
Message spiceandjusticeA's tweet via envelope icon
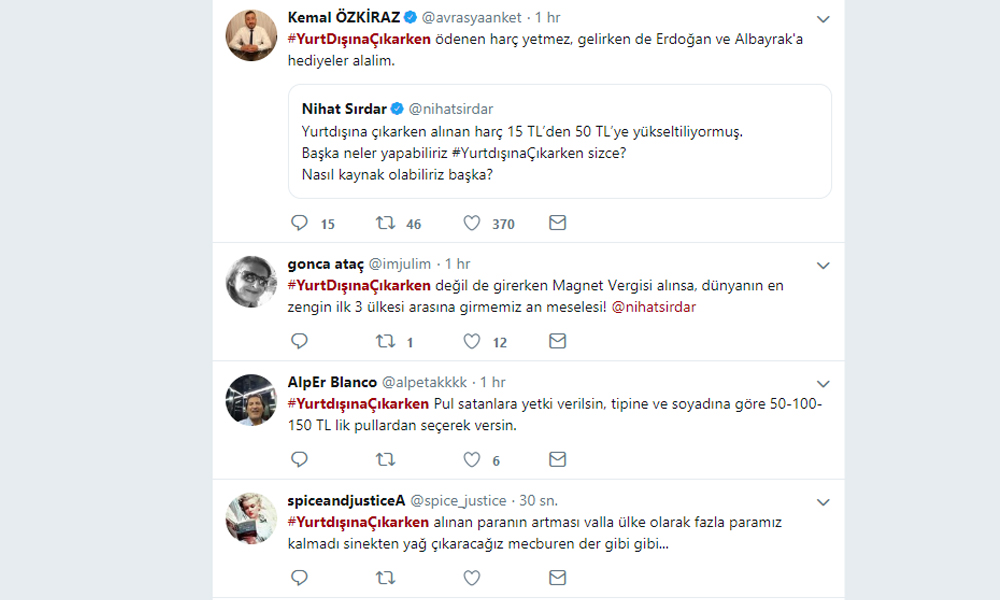click(x=558, y=578)
